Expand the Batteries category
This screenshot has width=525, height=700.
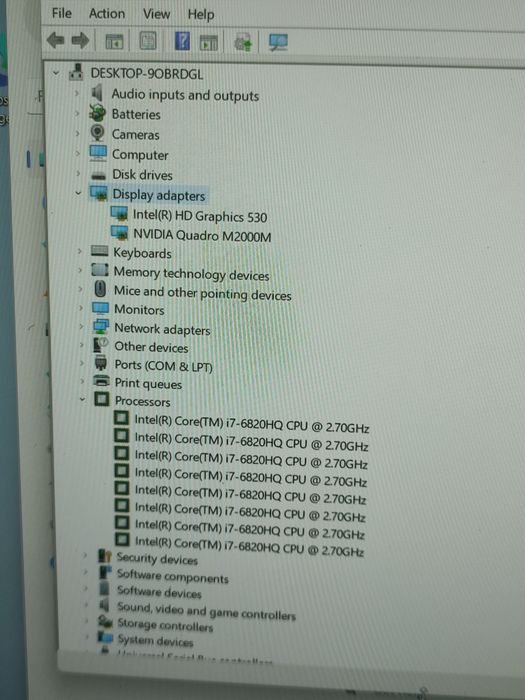(x=77, y=113)
